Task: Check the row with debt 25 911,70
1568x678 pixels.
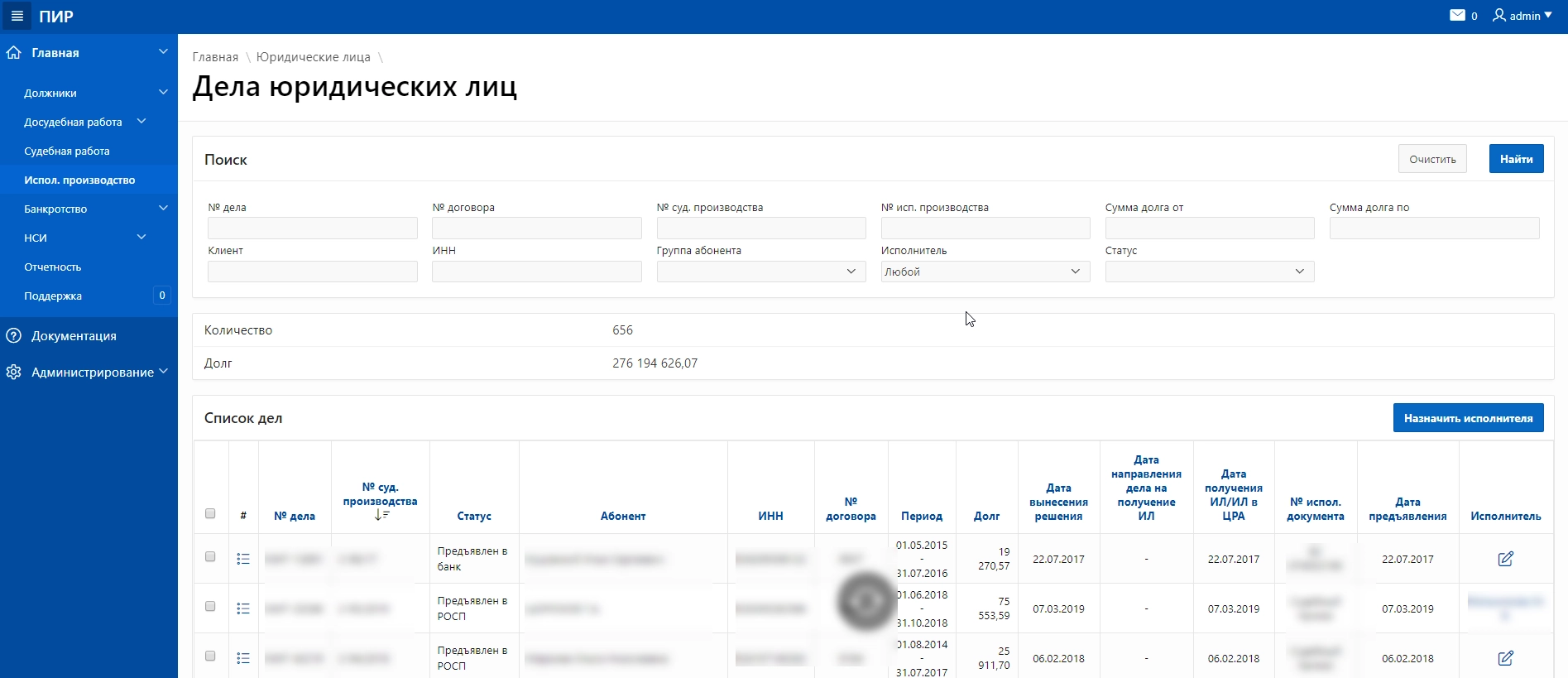Action: (210, 656)
